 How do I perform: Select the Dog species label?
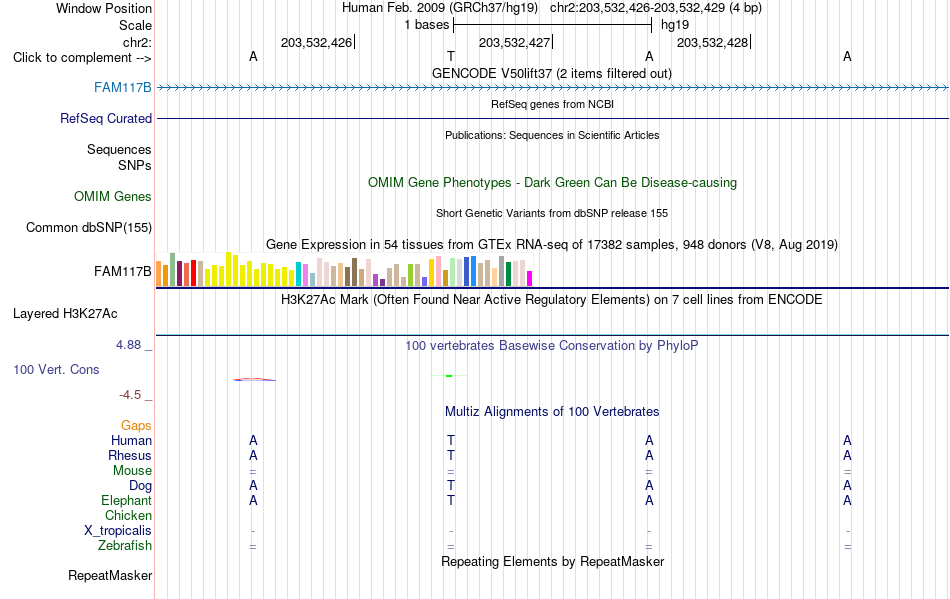pos(140,486)
